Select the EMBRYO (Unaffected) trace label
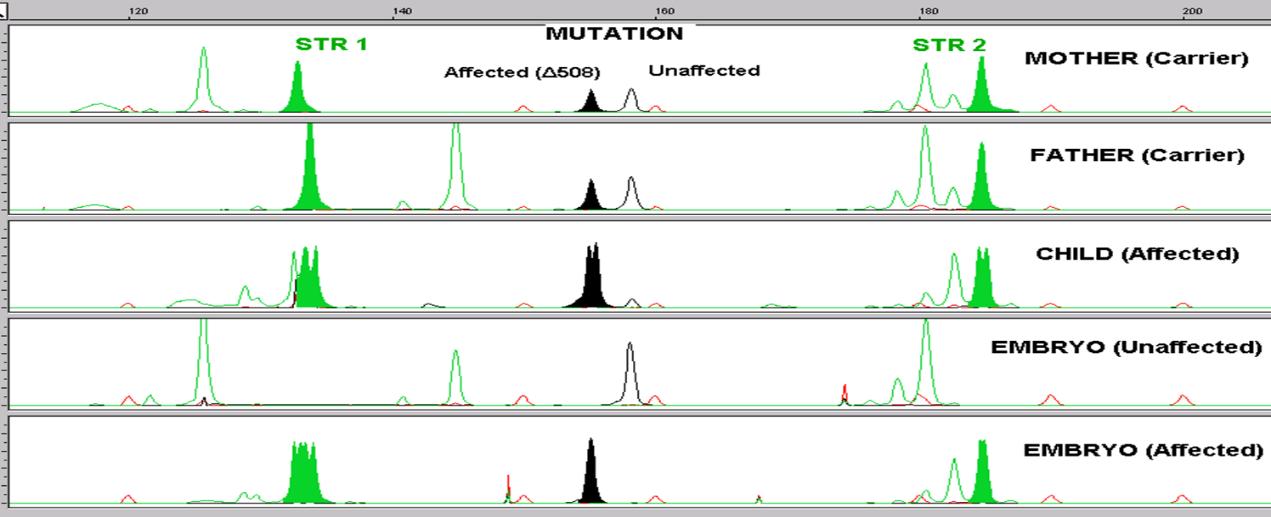 click(1126, 348)
